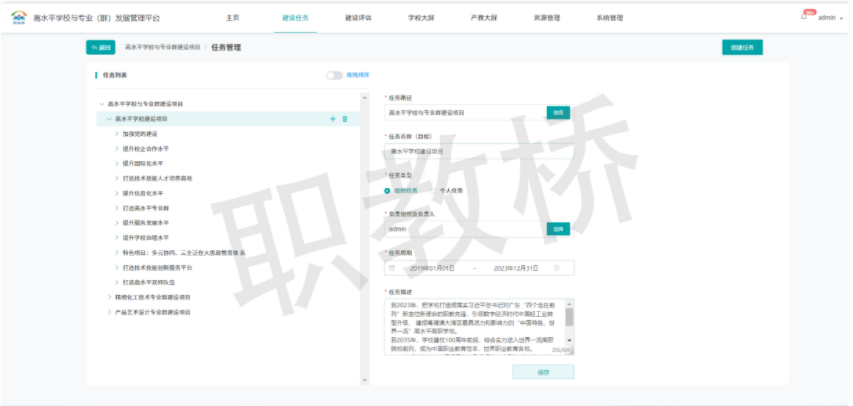The width and height of the screenshot is (853, 406).
Task: Open the 产教大屏 tab
Action: pyautogui.click(x=484, y=18)
